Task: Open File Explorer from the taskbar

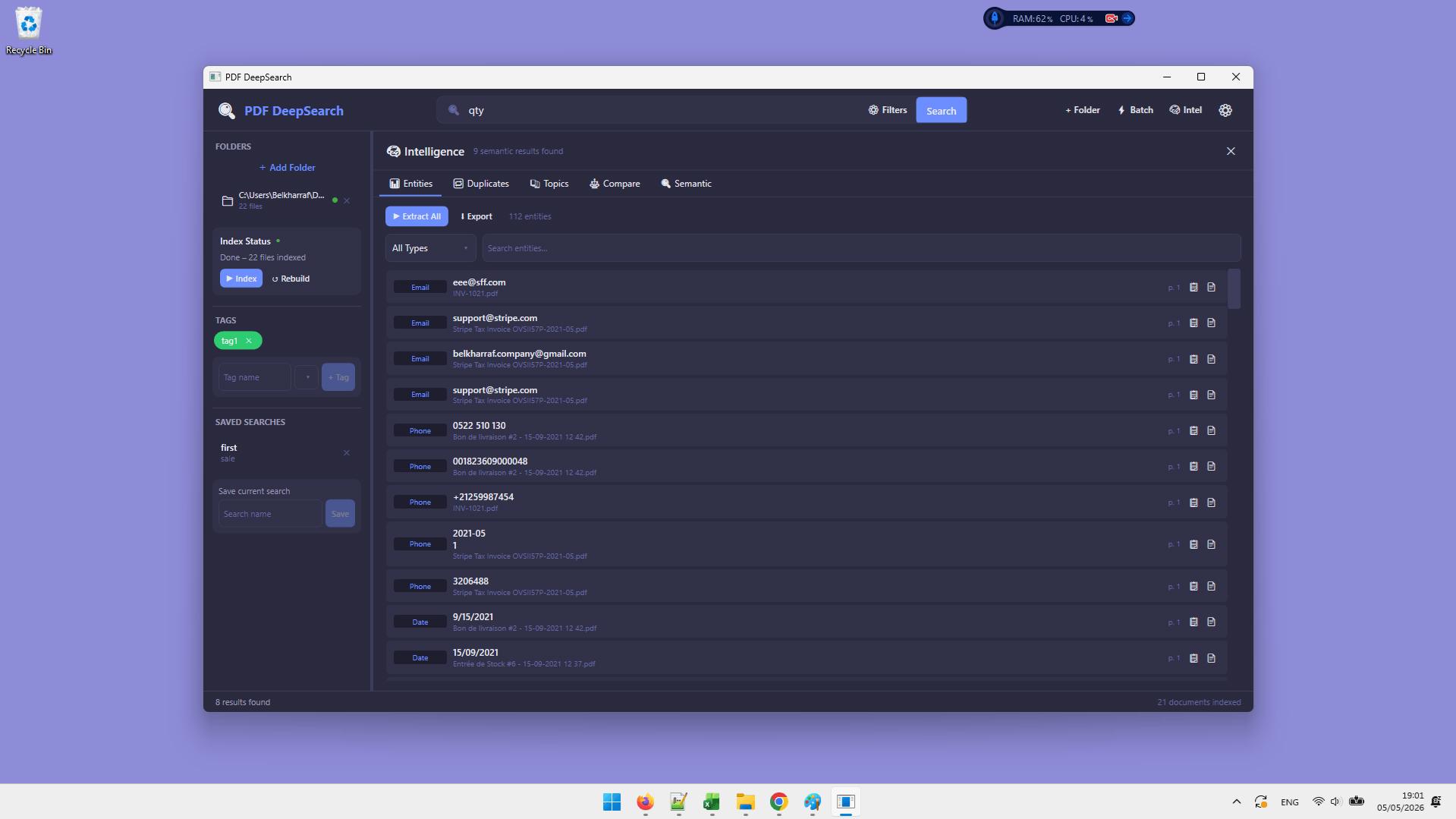Action: click(745, 802)
